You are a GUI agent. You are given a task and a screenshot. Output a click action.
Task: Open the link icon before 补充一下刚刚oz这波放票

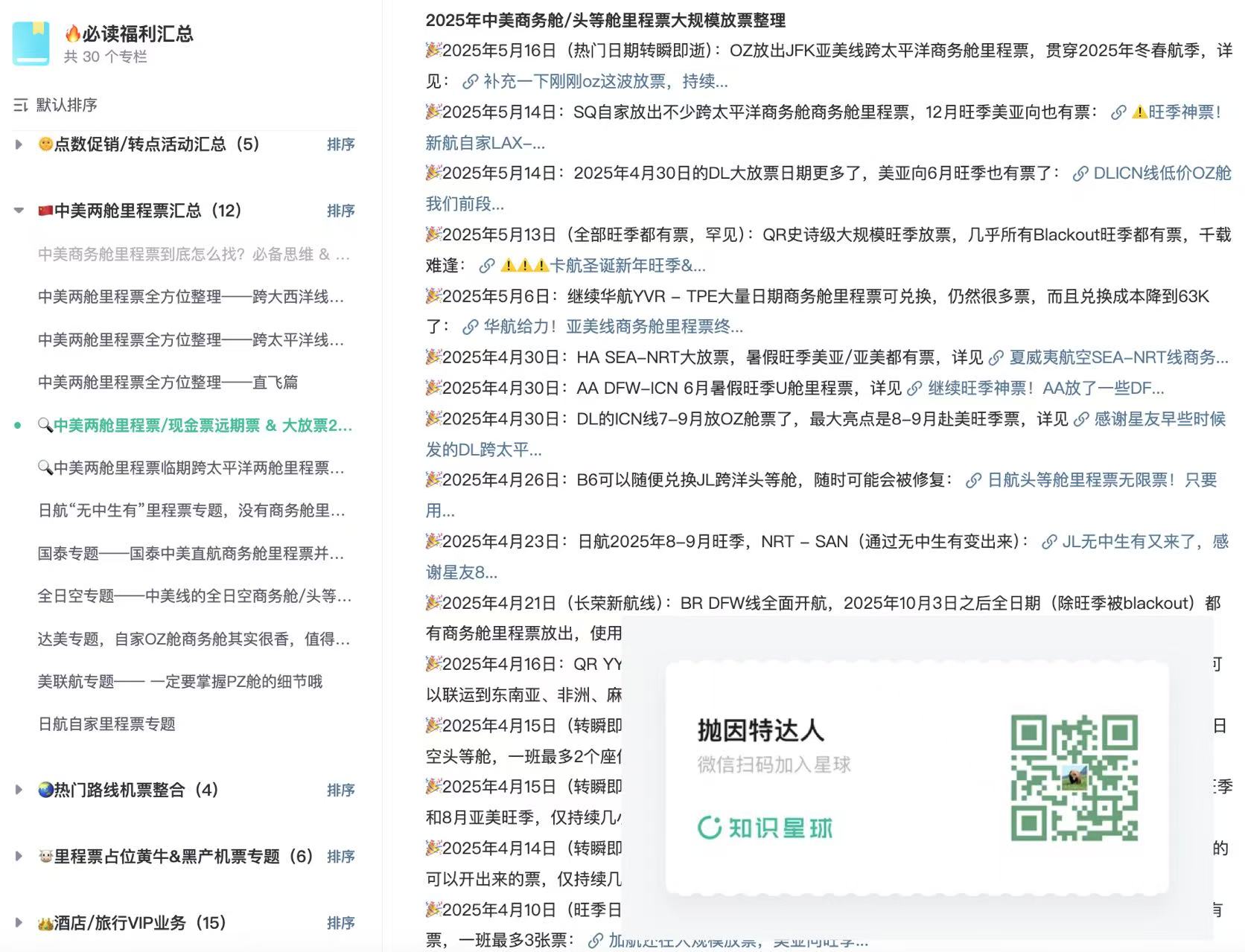coord(471,81)
